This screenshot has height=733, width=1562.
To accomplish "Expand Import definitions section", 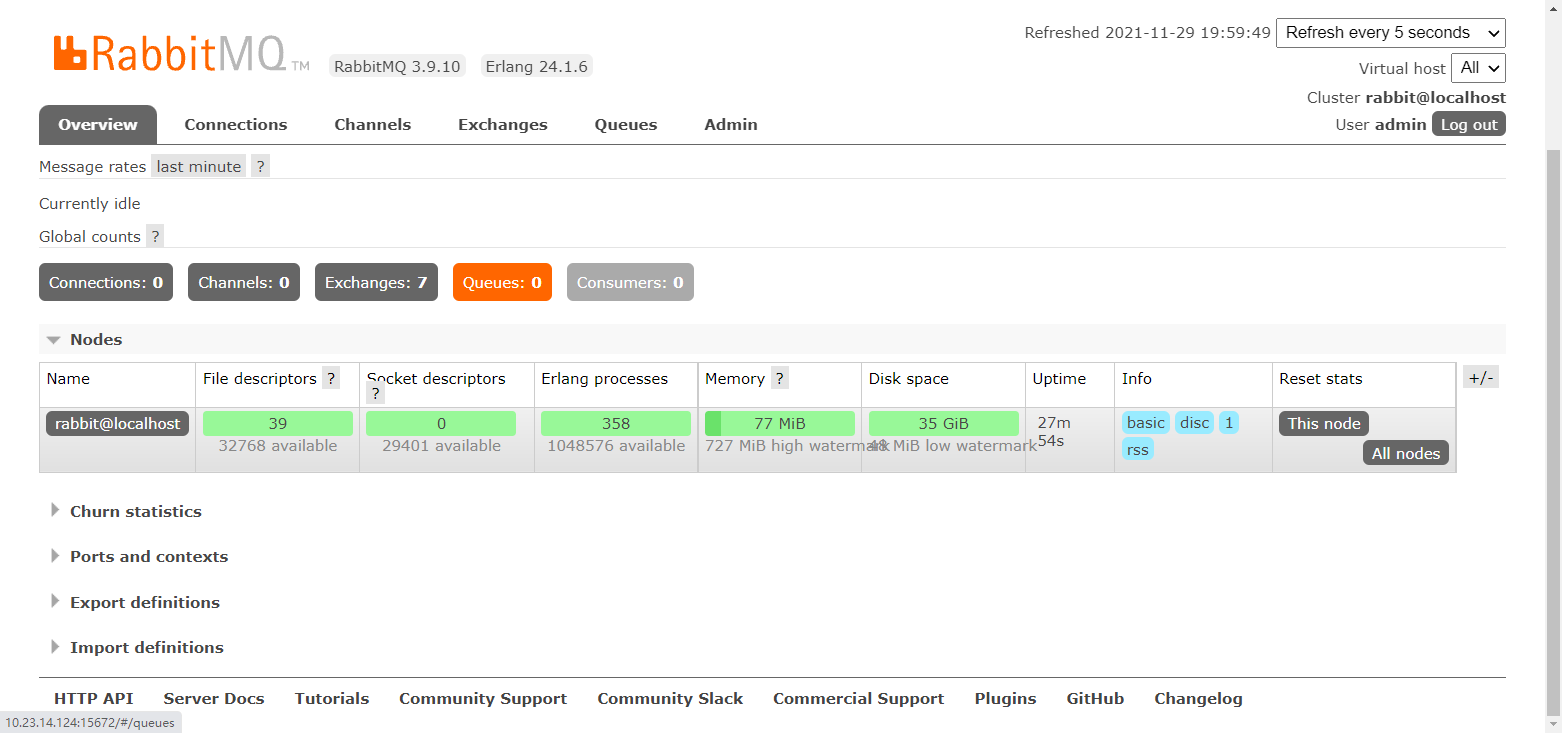I will (137, 648).
